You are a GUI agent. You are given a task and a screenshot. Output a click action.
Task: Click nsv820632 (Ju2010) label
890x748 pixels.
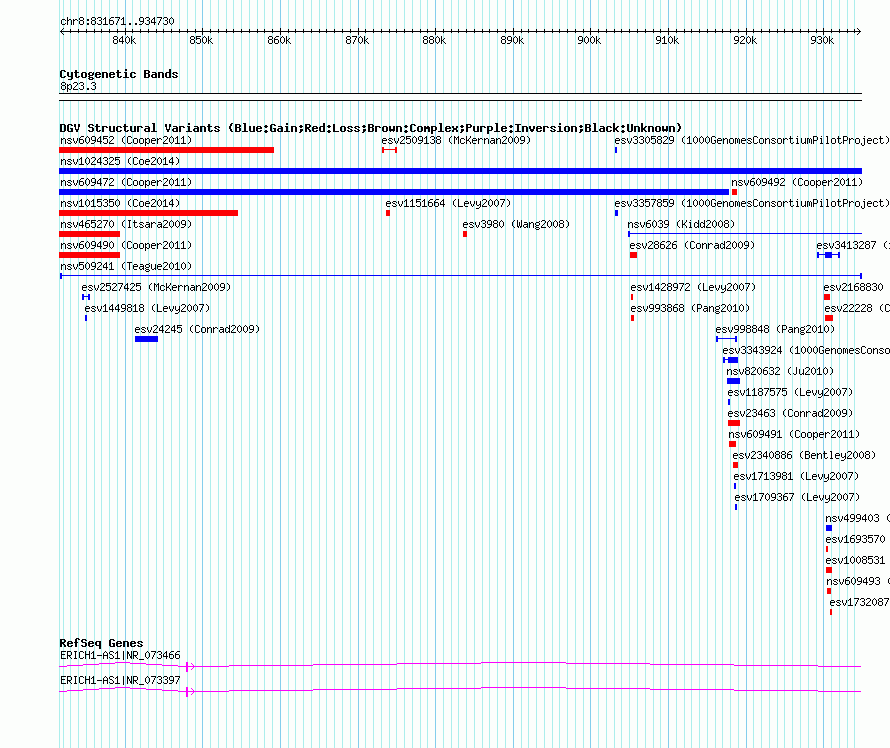tap(780, 371)
